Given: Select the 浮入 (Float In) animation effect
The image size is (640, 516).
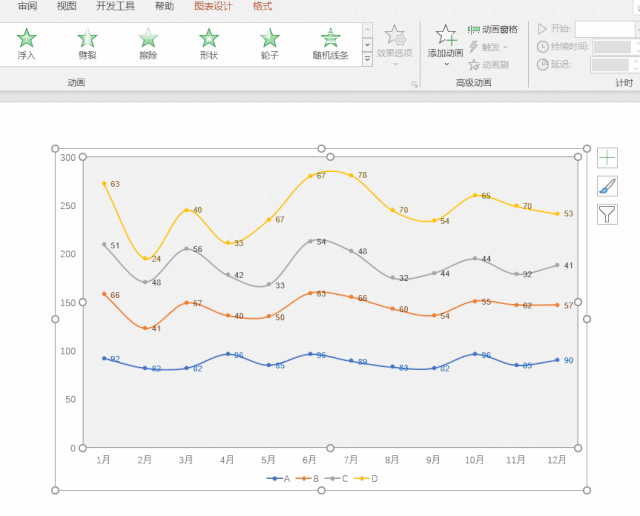Looking at the screenshot, I should [27, 43].
